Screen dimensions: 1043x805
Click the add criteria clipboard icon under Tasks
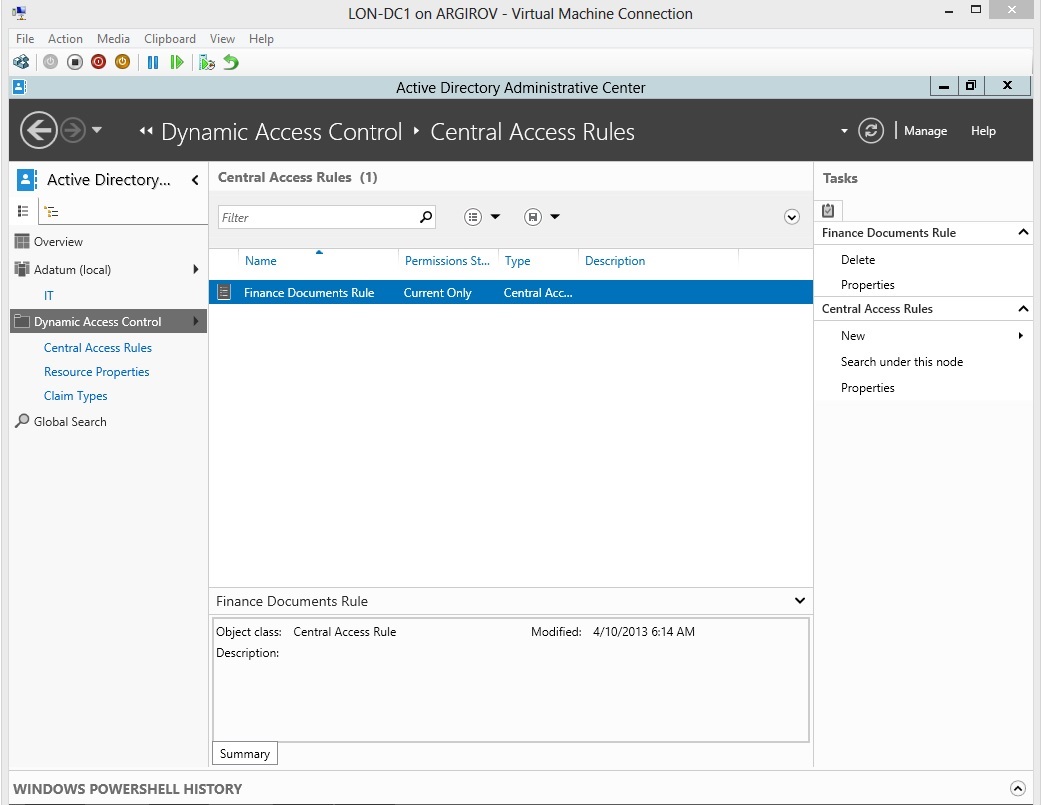(x=828, y=211)
